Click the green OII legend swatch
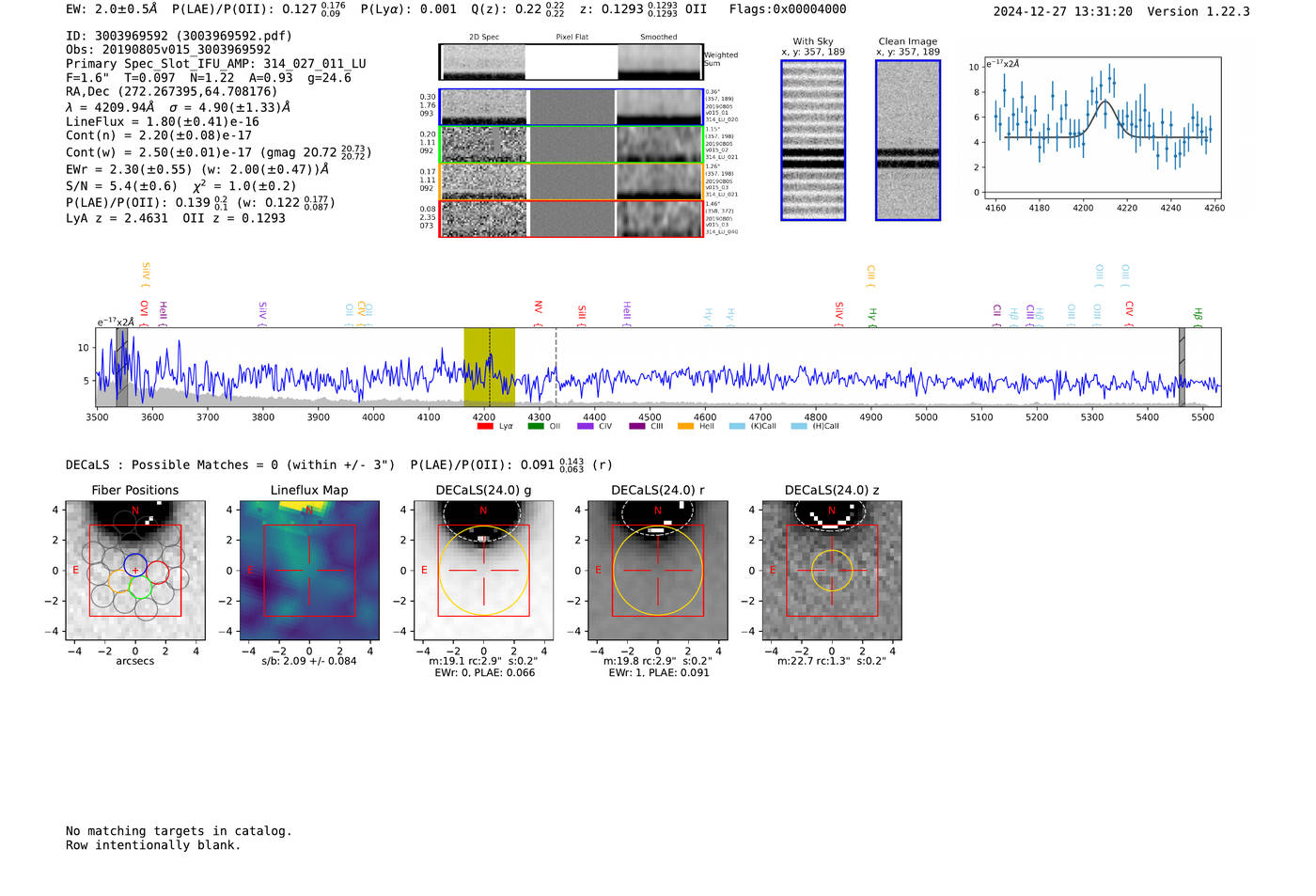This screenshot has height=896, width=1316. coord(536,426)
